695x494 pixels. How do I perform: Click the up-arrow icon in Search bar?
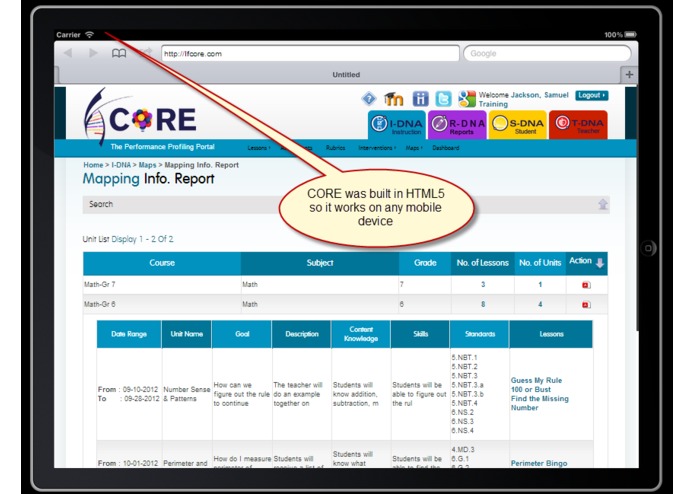click(x=603, y=204)
